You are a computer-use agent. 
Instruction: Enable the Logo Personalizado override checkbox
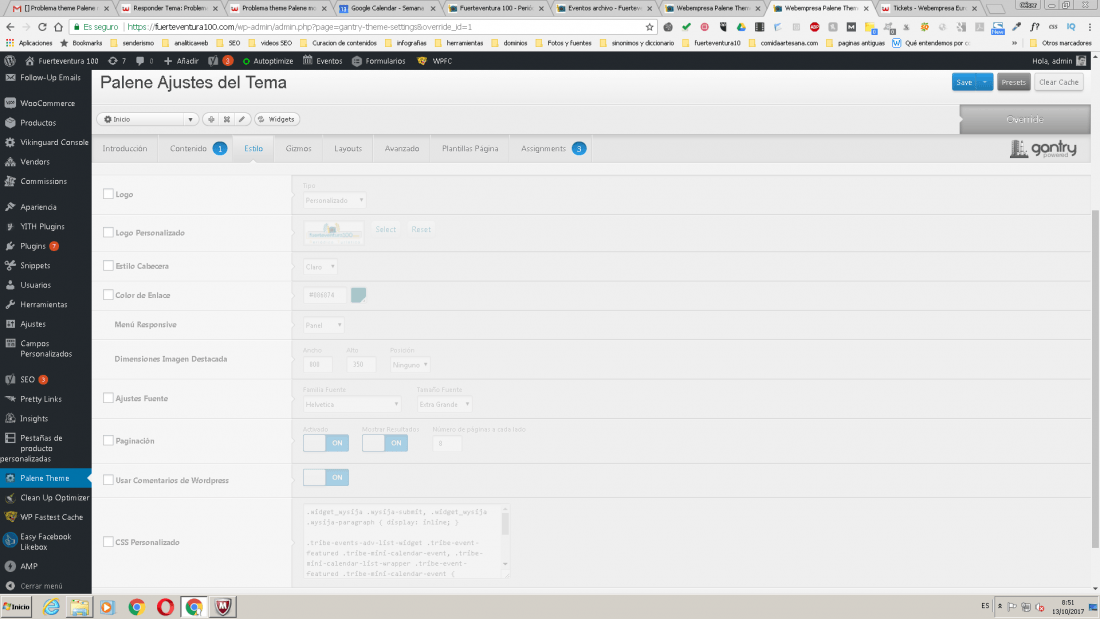[108, 232]
